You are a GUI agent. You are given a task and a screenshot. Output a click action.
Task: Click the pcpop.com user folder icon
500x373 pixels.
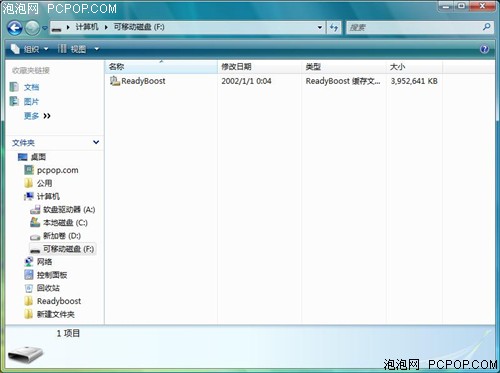coord(29,170)
